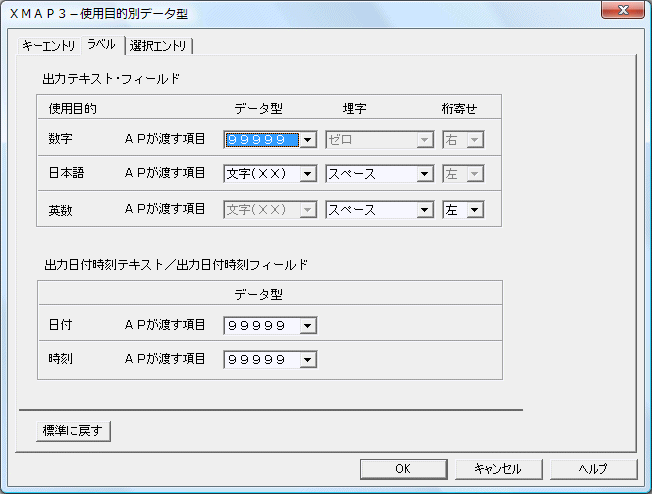
Task: Click the highlighted 99999 field in 数字 row
Action: pyautogui.click(x=262, y=140)
